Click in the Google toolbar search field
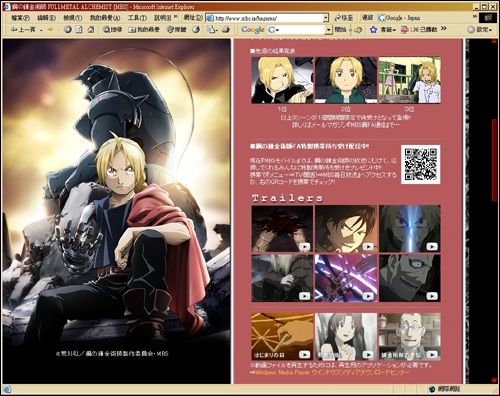 299,30
